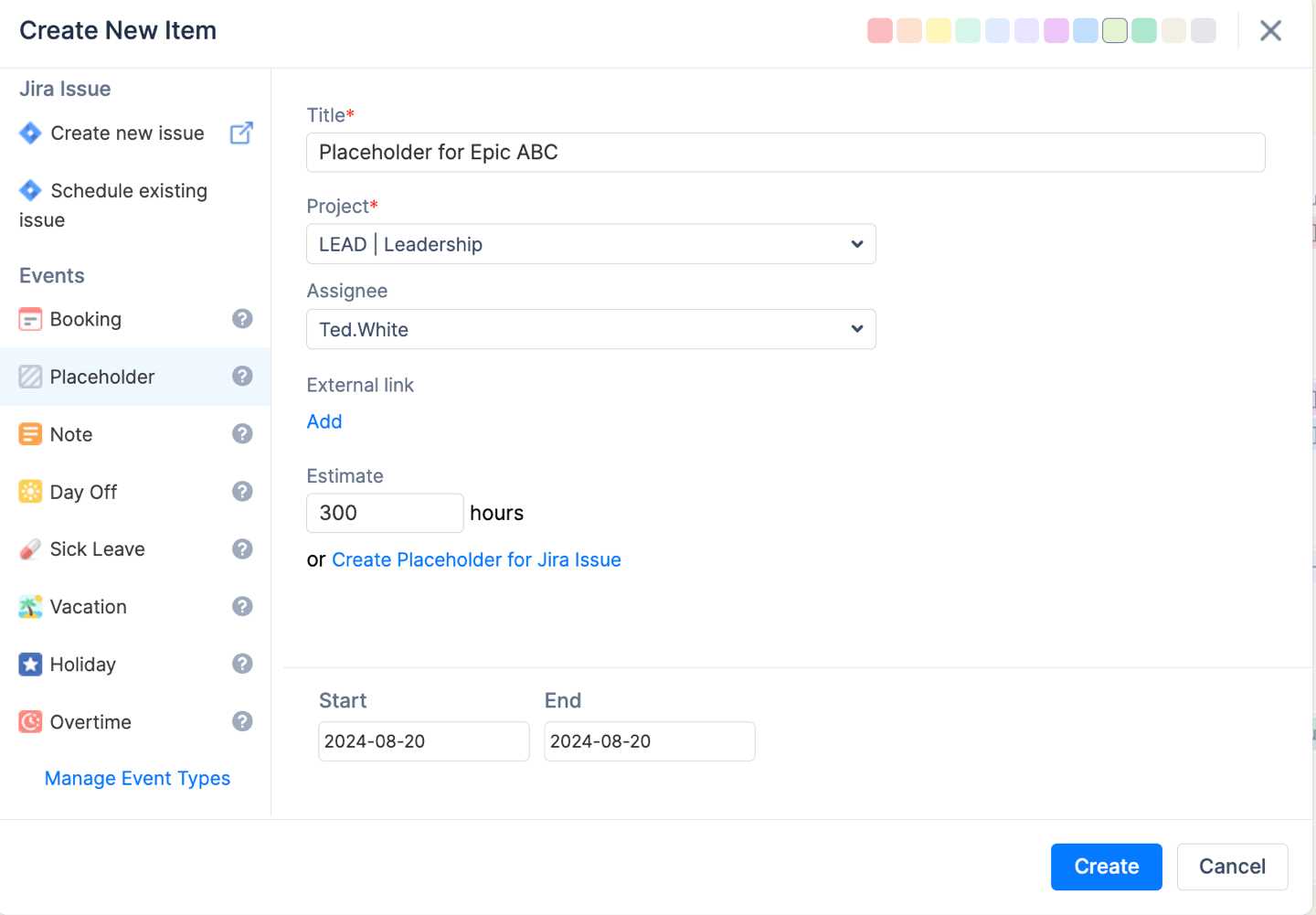The image size is (1316, 915).
Task: Select Booking event type
Action: pos(86,319)
